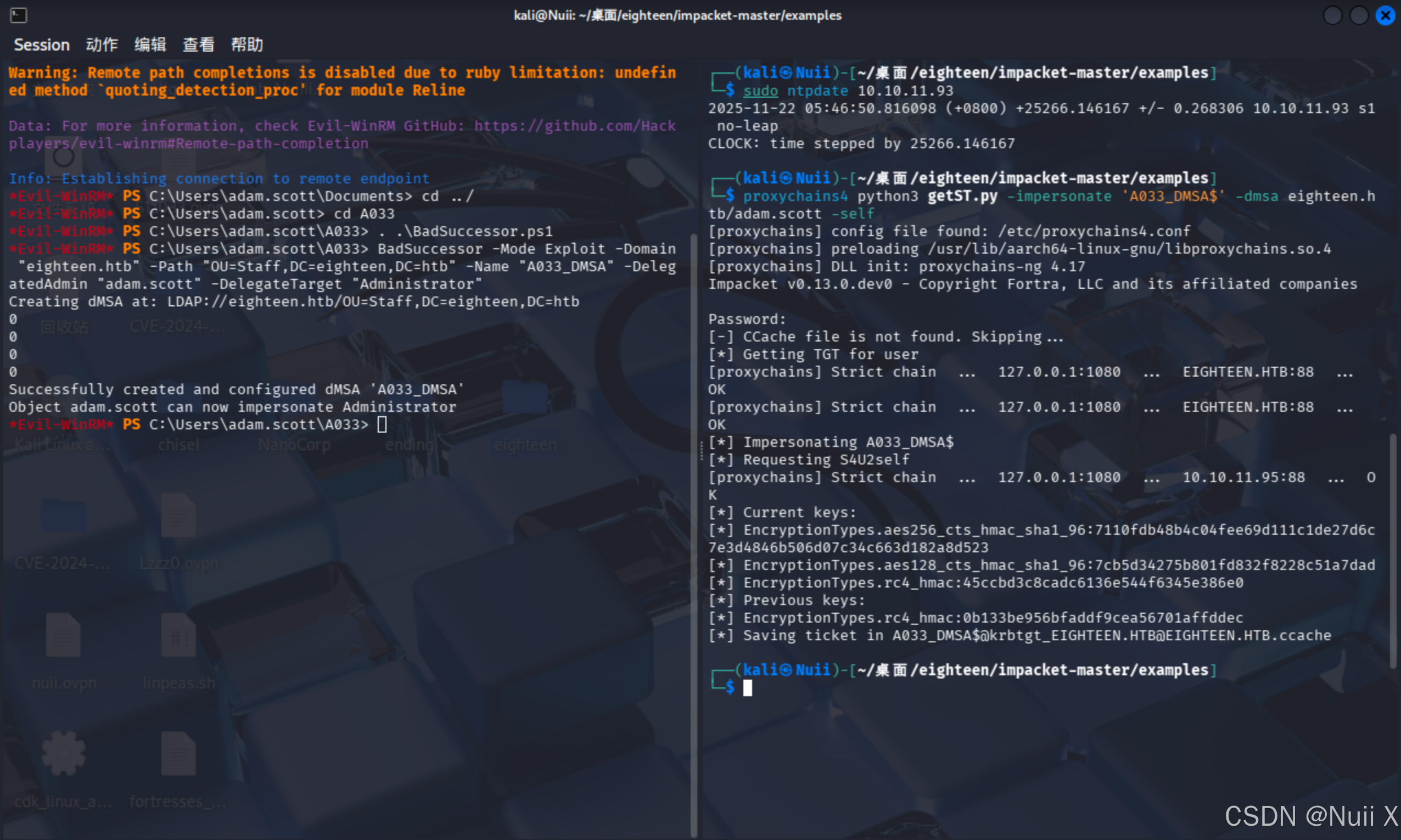Click the nuii.ovpn desktop file icon
The width and height of the screenshot is (1401, 840).
tap(63, 635)
